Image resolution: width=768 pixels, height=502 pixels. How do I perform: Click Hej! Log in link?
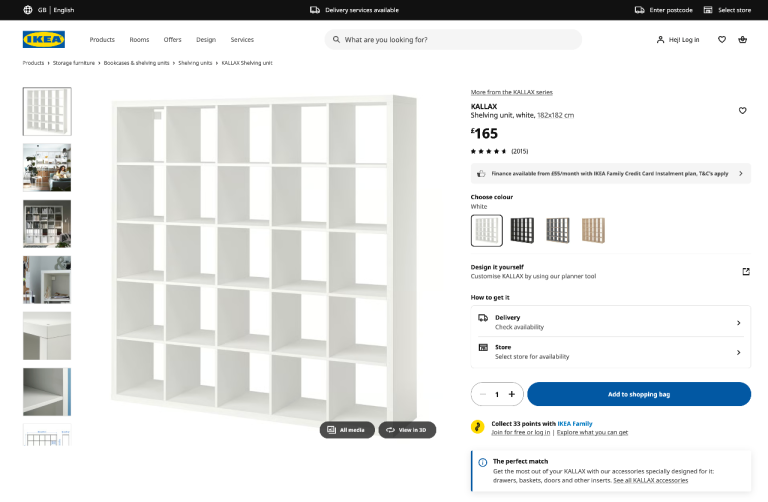[684, 40]
